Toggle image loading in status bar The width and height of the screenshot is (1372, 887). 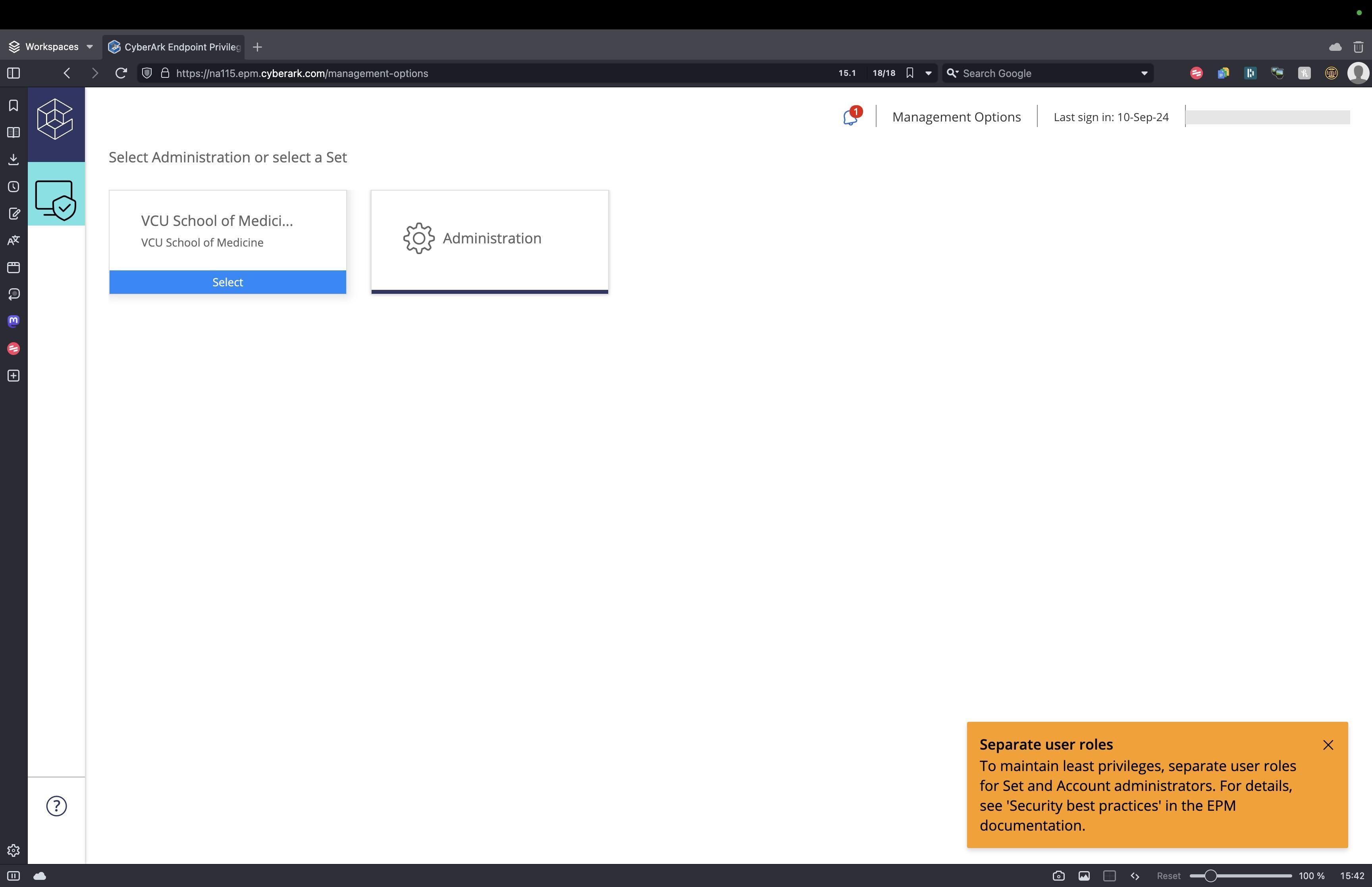(1084, 875)
